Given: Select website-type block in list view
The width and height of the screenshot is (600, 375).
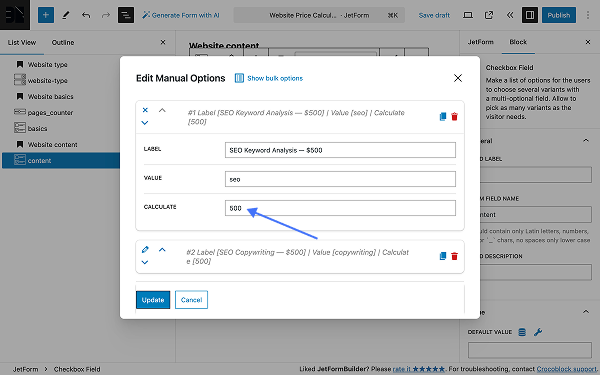Looking at the screenshot, I should point(47,80).
